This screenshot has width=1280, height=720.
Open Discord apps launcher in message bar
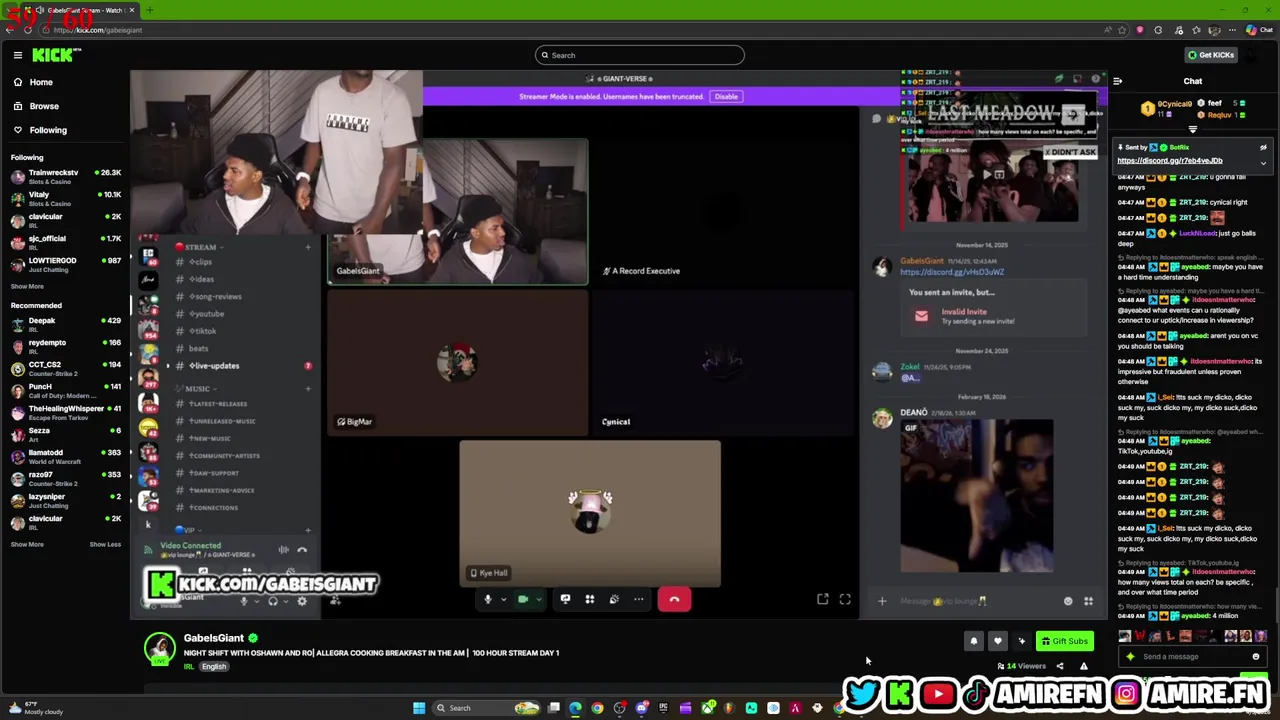(1088, 601)
